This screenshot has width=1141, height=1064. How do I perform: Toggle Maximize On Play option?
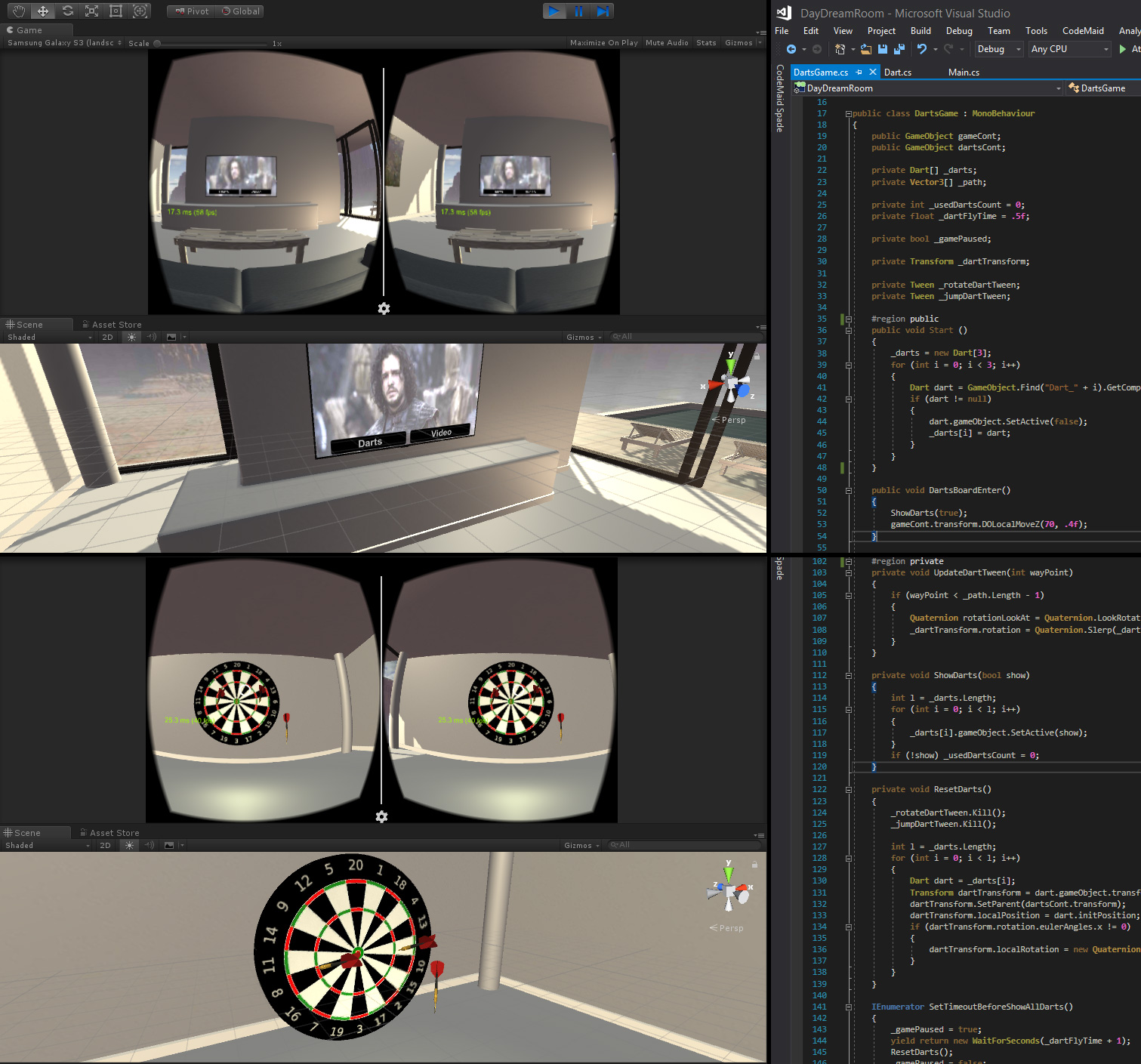(x=603, y=43)
